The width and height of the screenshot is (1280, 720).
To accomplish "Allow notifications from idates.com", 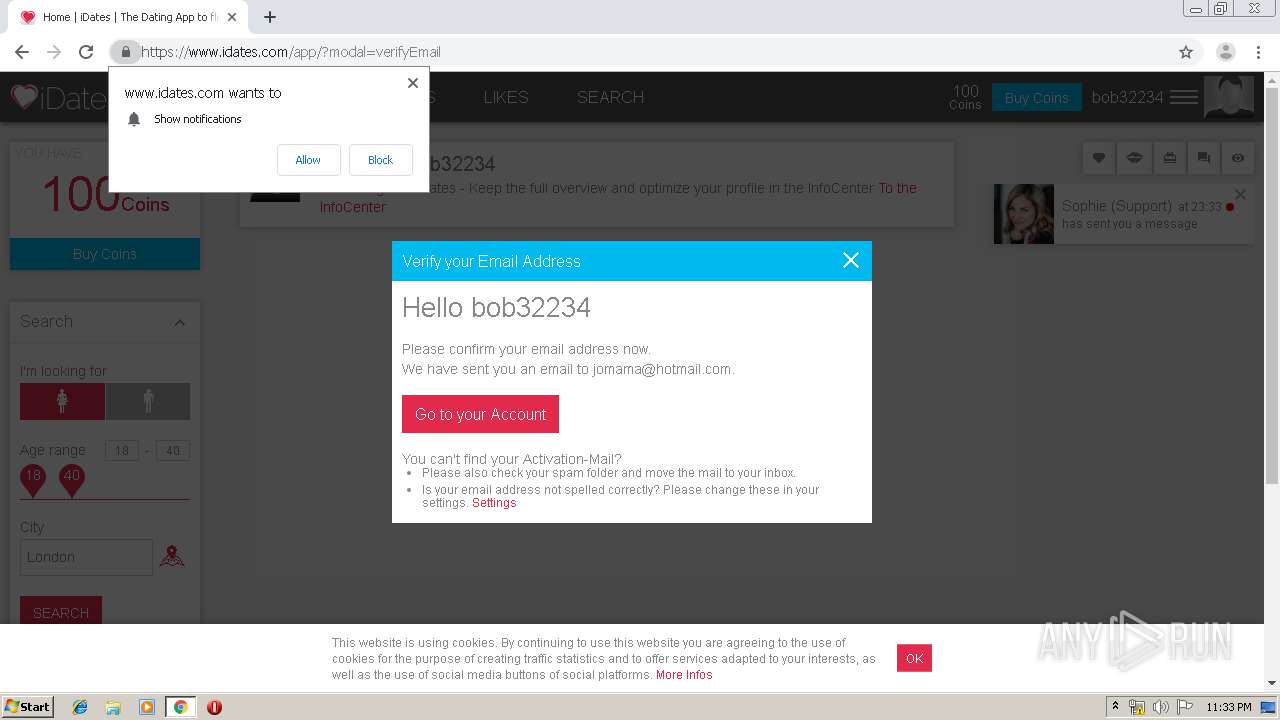I will click(308, 160).
